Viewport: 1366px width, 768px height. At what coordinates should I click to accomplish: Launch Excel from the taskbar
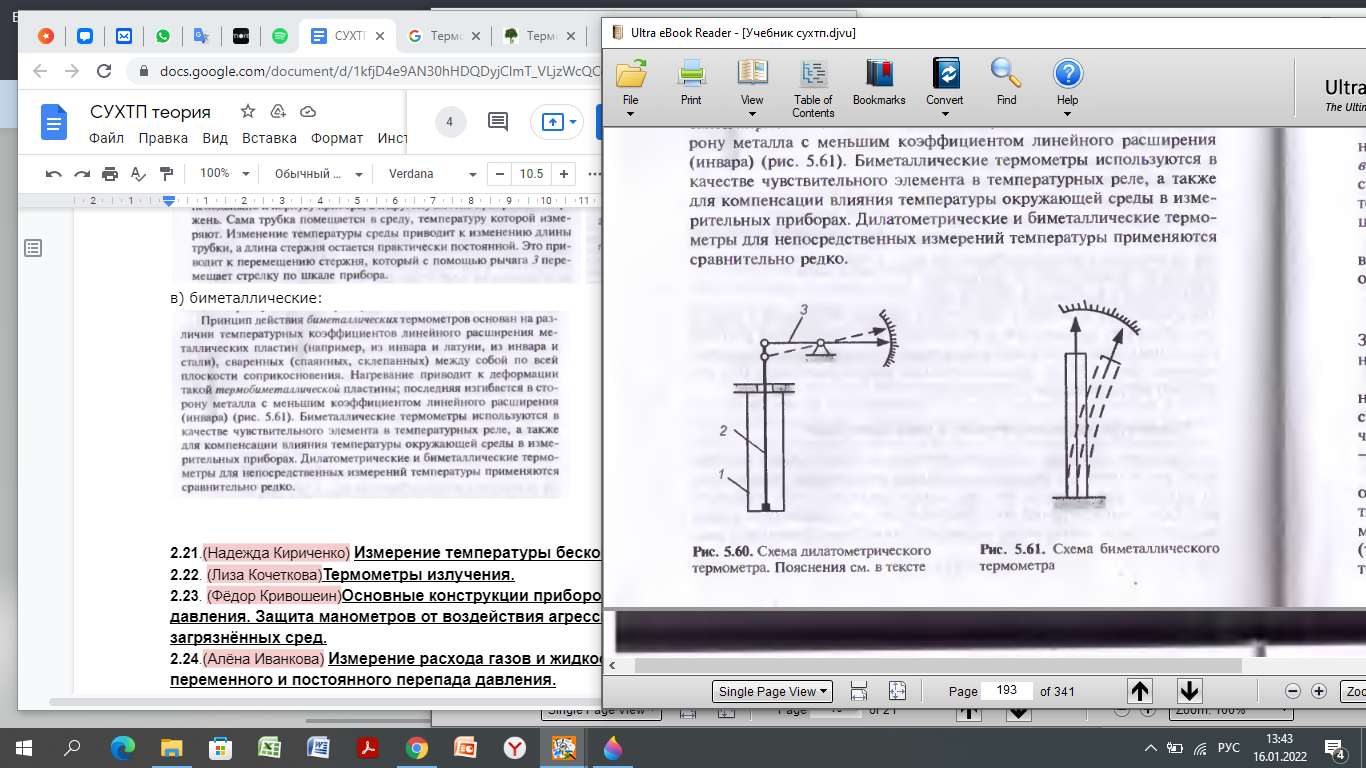pos(269,747)
